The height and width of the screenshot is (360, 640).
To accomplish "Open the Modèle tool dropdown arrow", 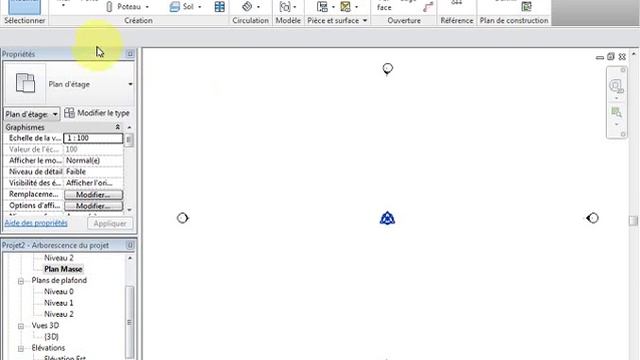I will point(295,7).
